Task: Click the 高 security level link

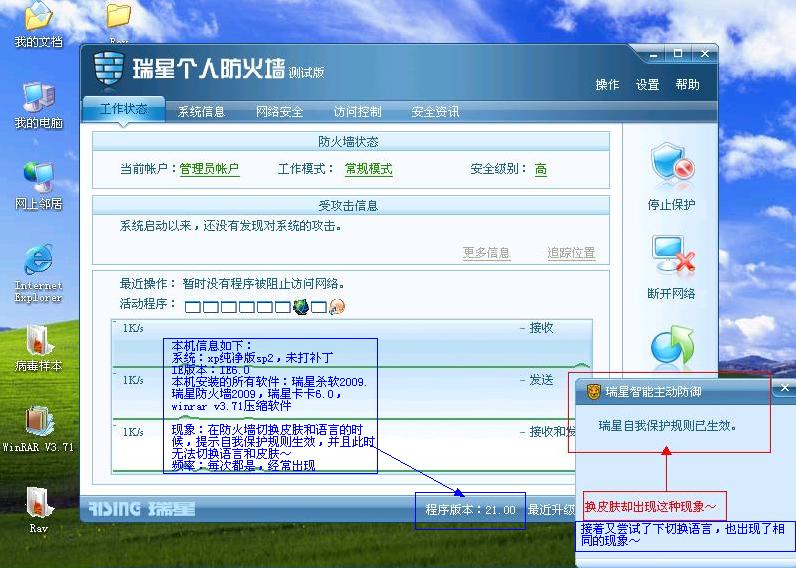Action: [541, 169]
